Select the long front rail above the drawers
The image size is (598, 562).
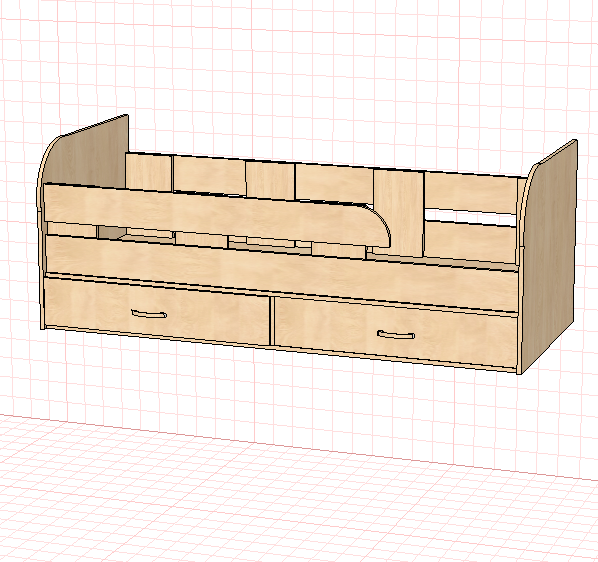(x=282, y=273)
